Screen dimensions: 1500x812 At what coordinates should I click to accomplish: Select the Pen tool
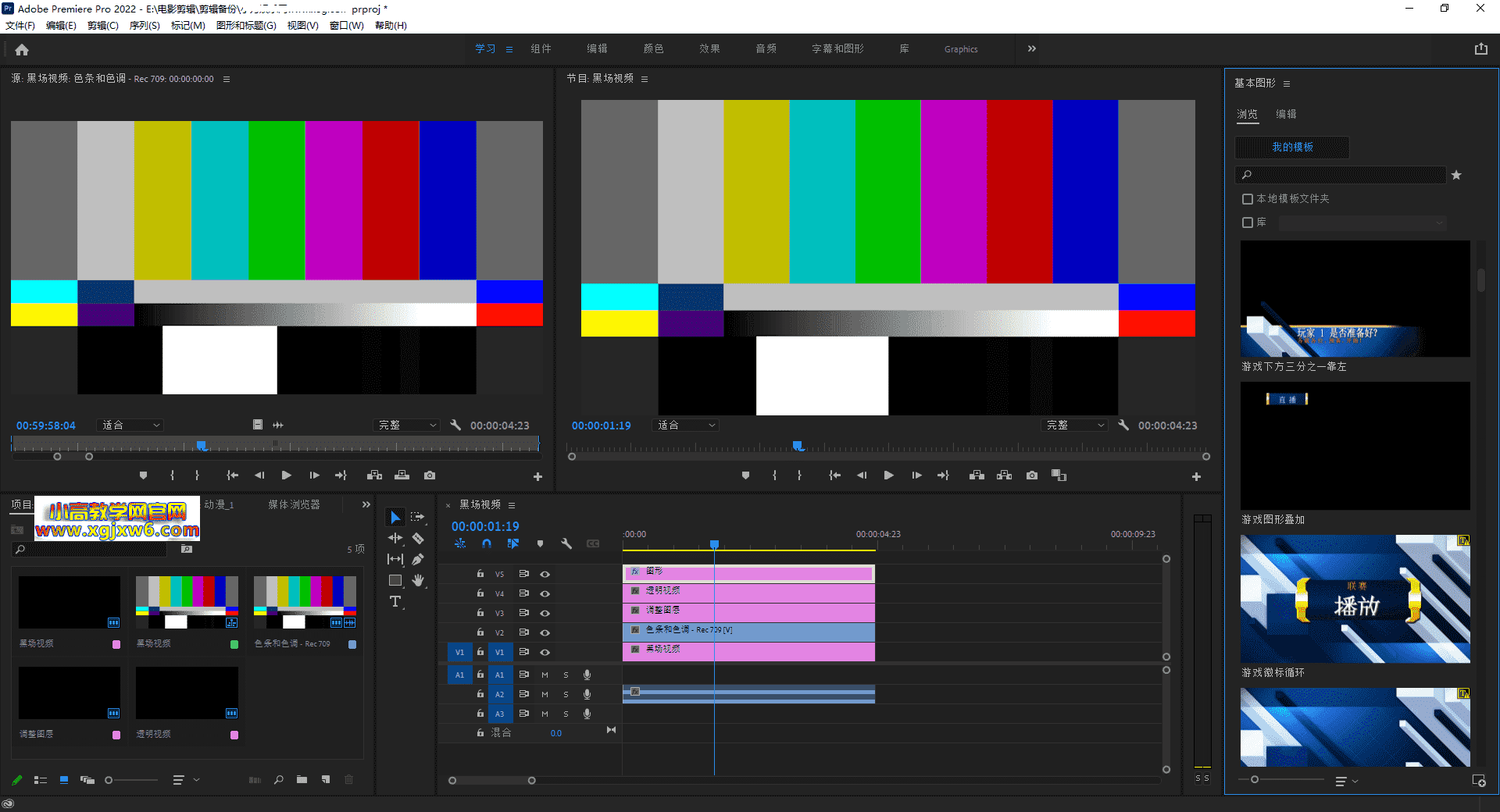(418, 559)
